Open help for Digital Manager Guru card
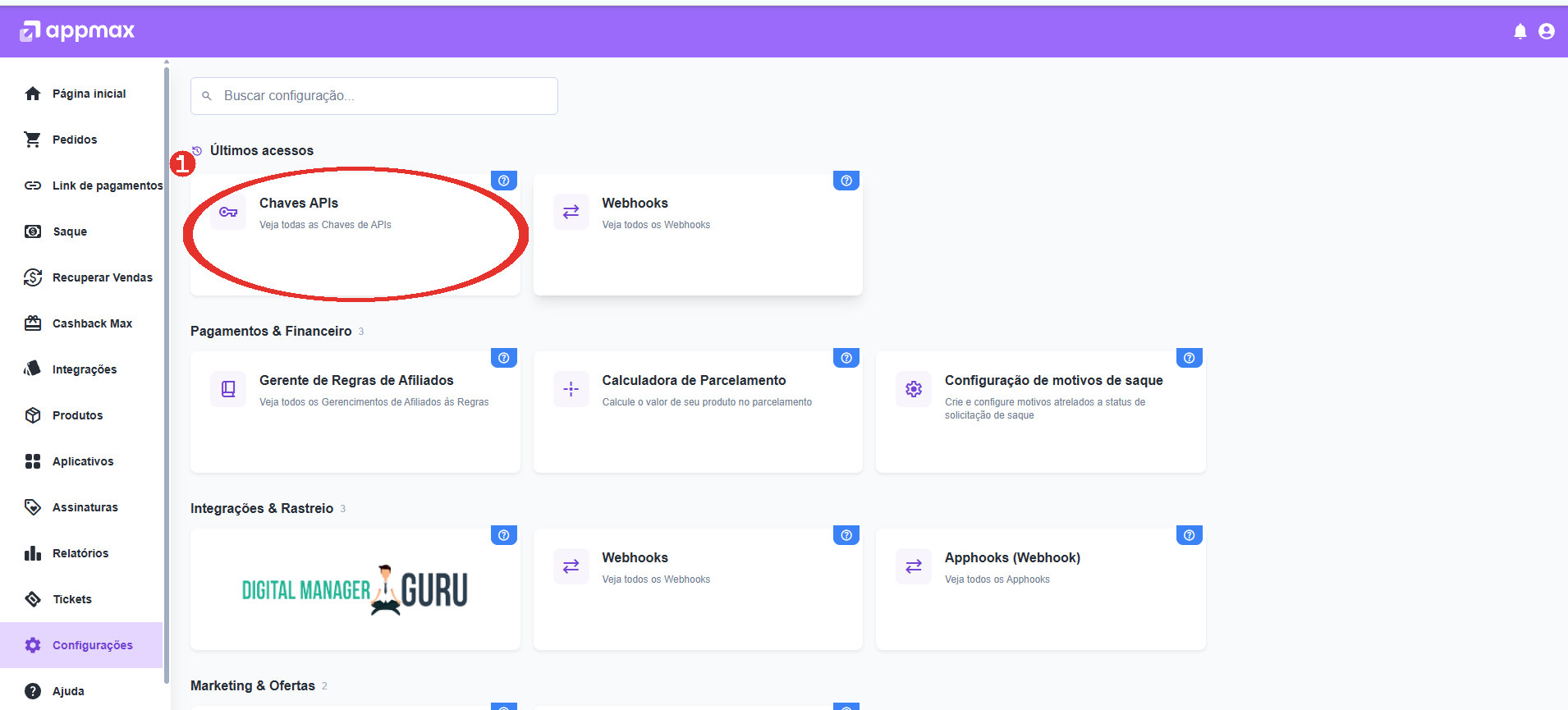 tap(504, 535)
